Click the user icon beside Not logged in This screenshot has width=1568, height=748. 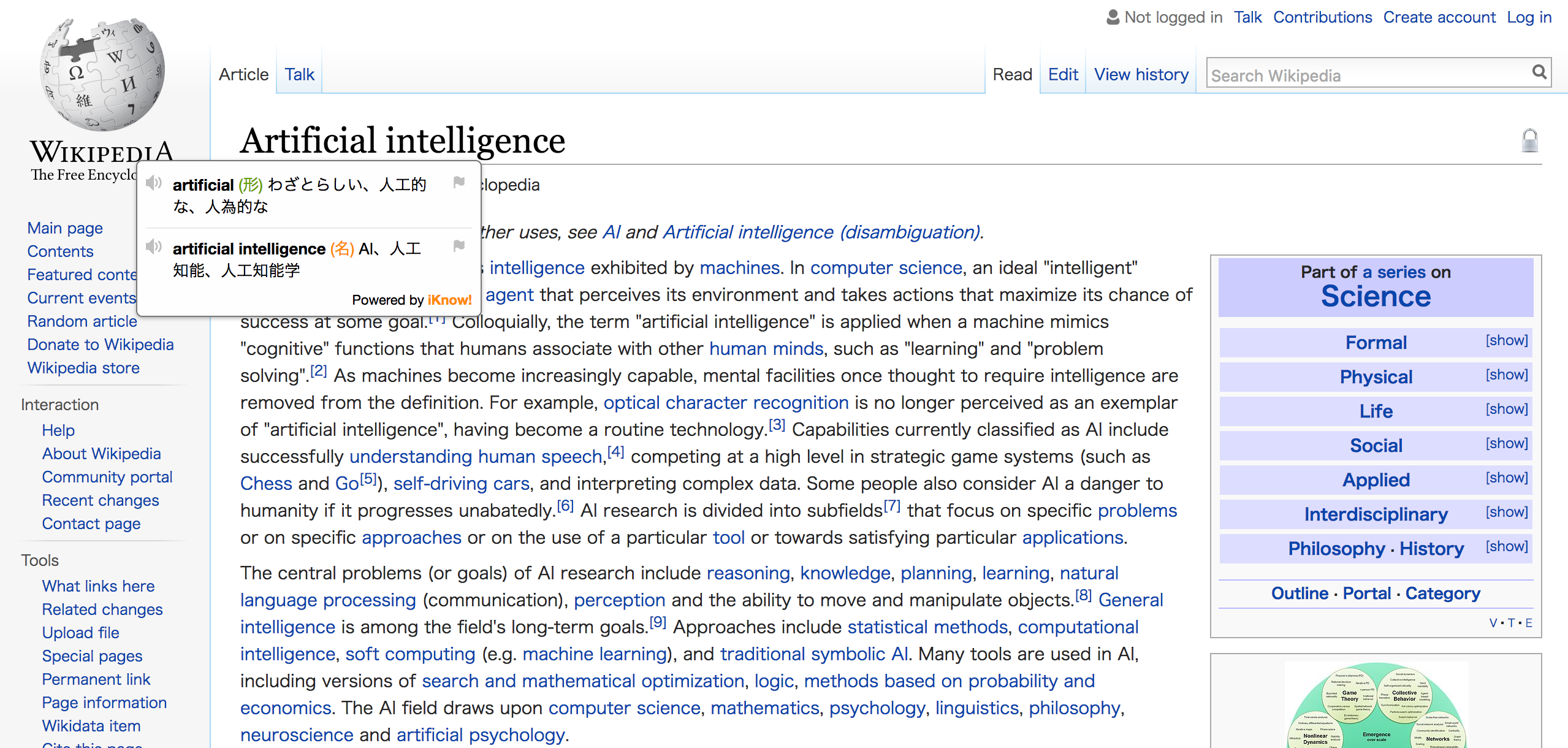(1113, 17)
